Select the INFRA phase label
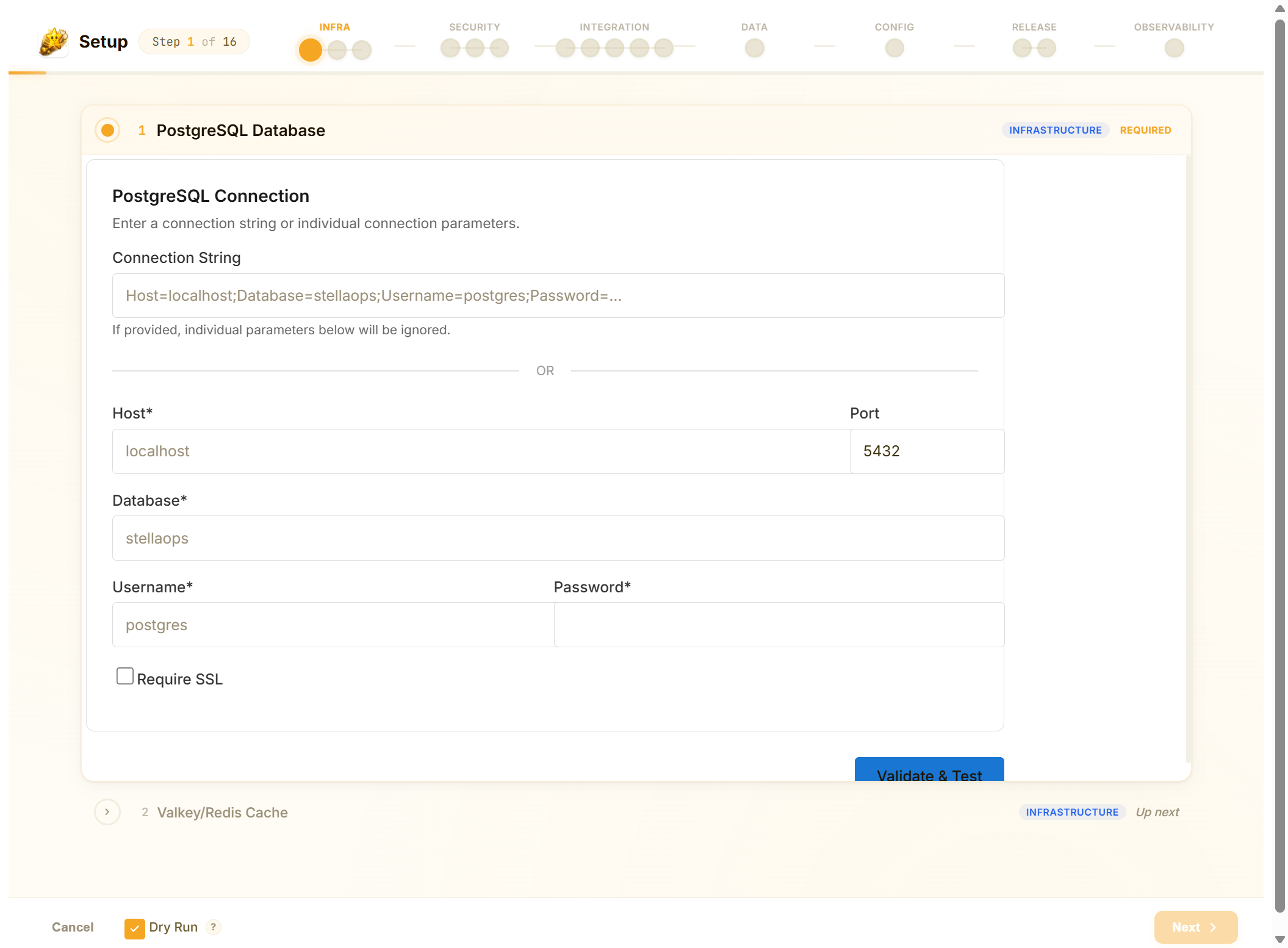1288x948 pixels. [x=334, y=27]
